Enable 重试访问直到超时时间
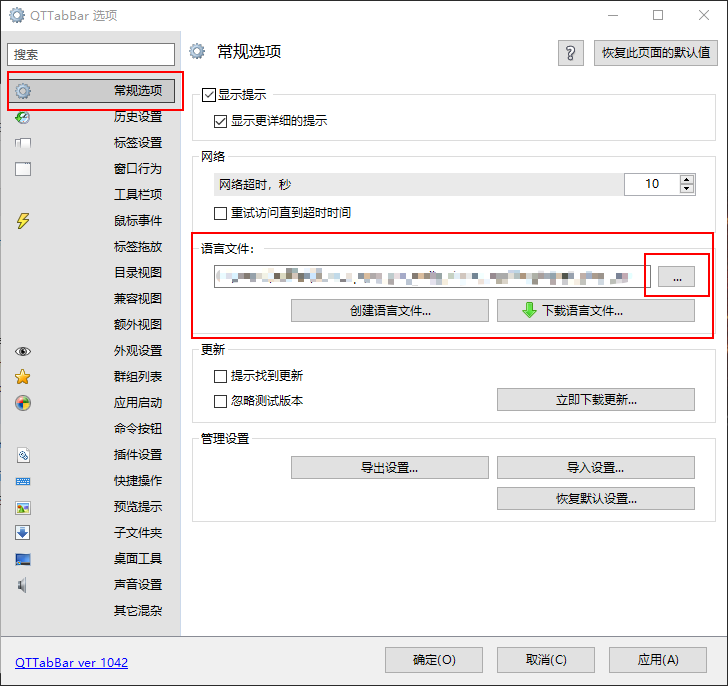Image resolution: width=728 pixels, height=686 pixels. [221, 213]
